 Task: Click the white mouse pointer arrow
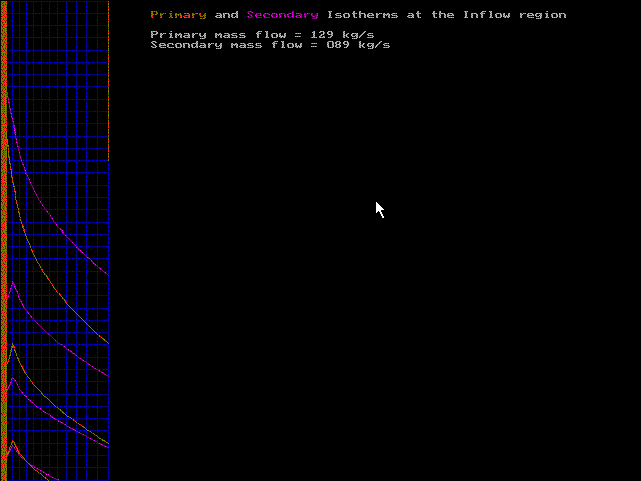379,208
